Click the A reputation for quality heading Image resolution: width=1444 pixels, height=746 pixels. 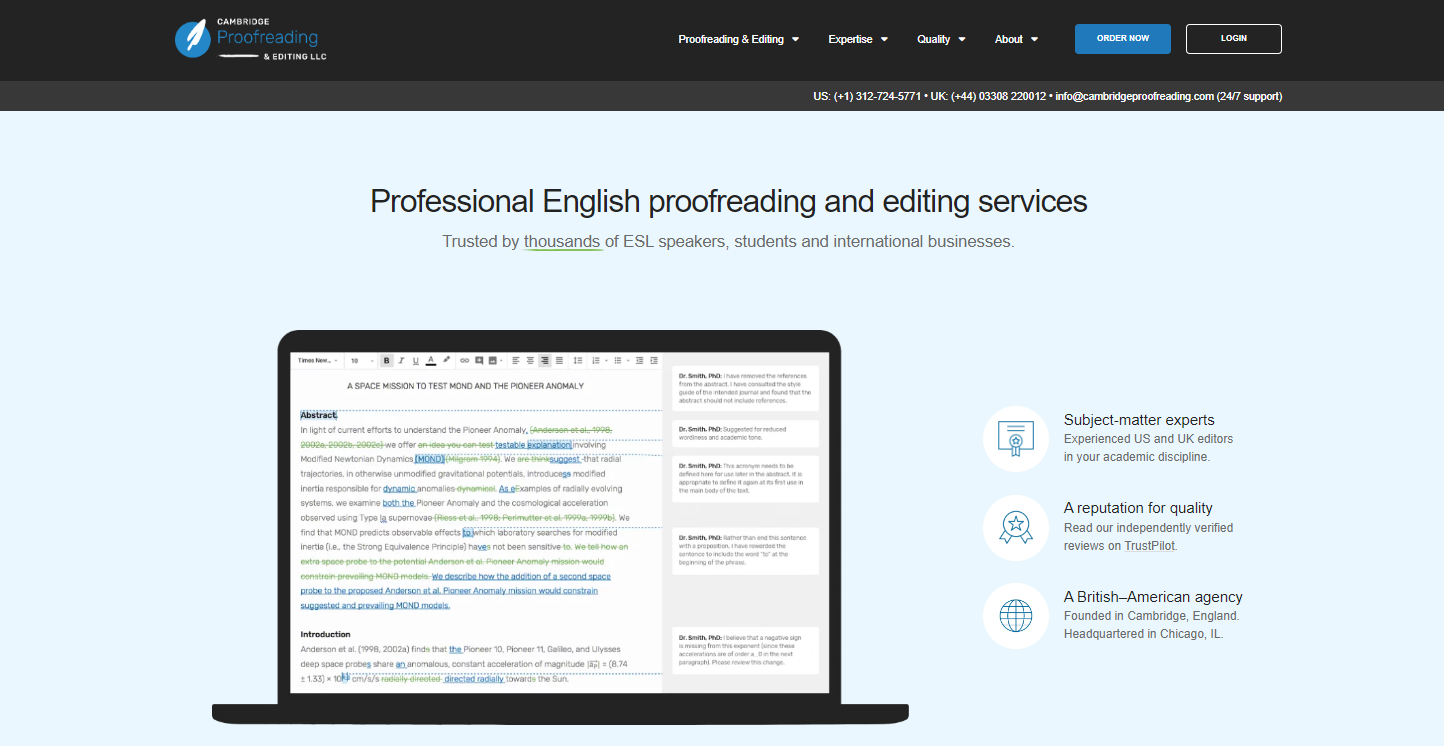coord(1138,508)
